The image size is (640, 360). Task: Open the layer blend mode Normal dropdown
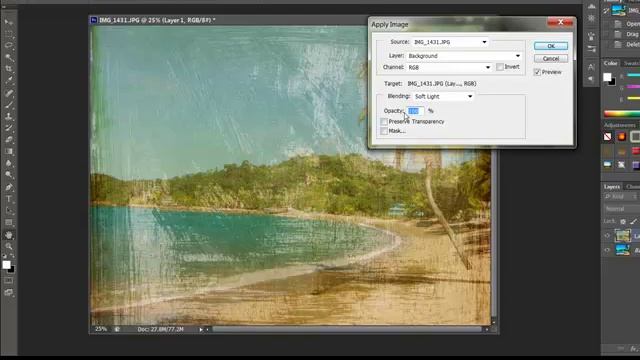pos(622,209)
